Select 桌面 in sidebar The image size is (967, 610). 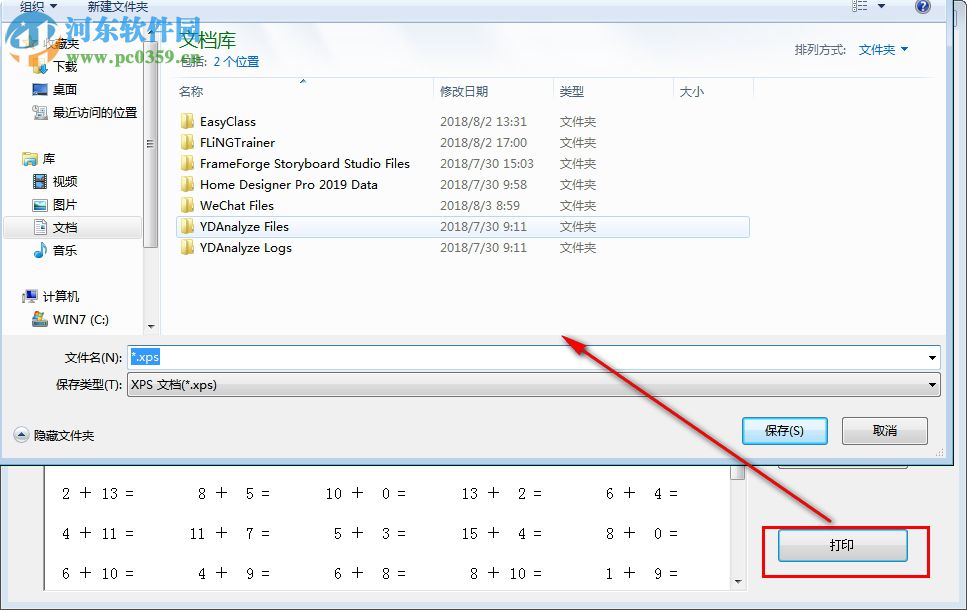(x=65, y=89)
